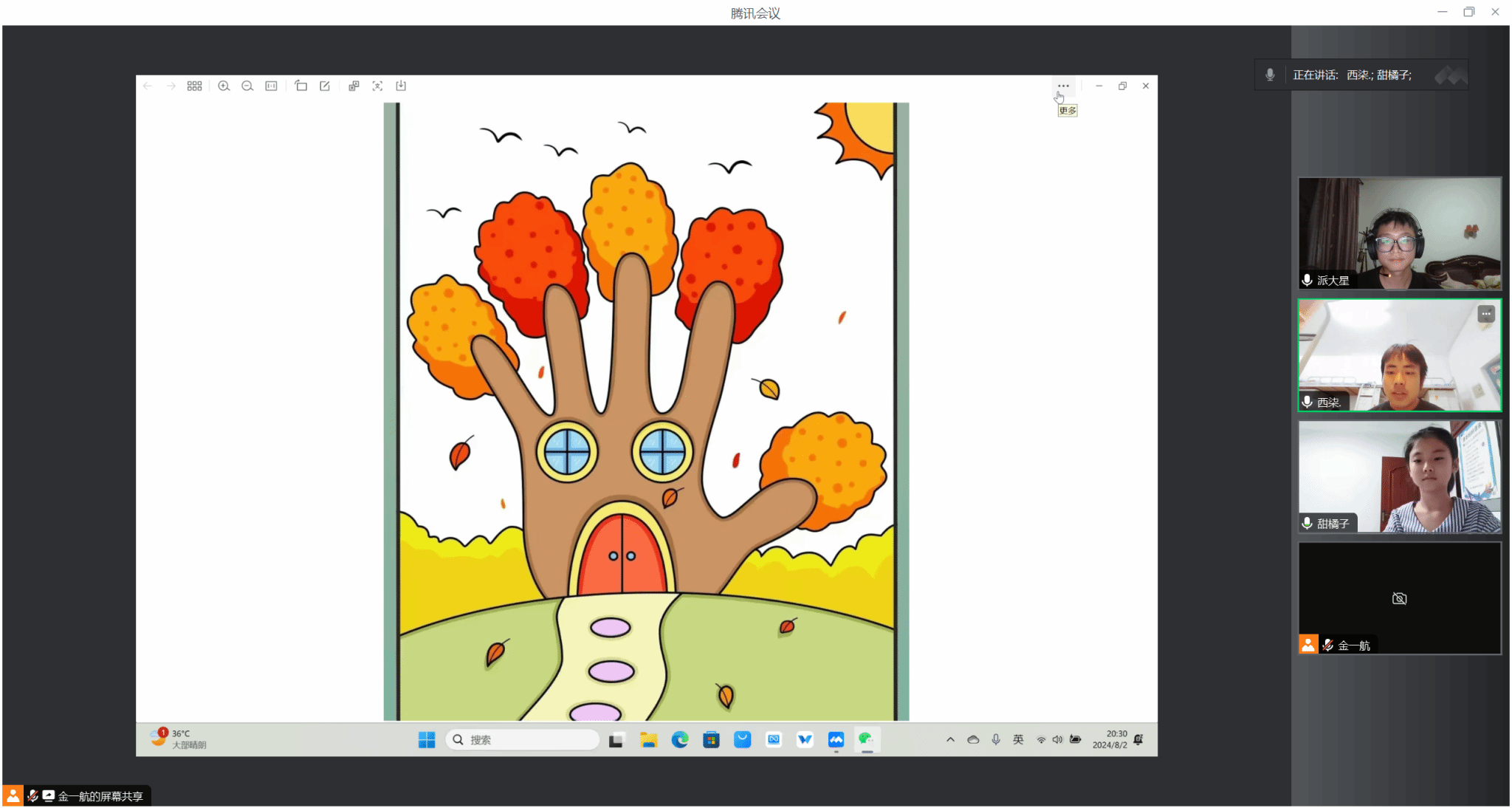Rotate the image with the rotate icon

[x=300, y=86]
